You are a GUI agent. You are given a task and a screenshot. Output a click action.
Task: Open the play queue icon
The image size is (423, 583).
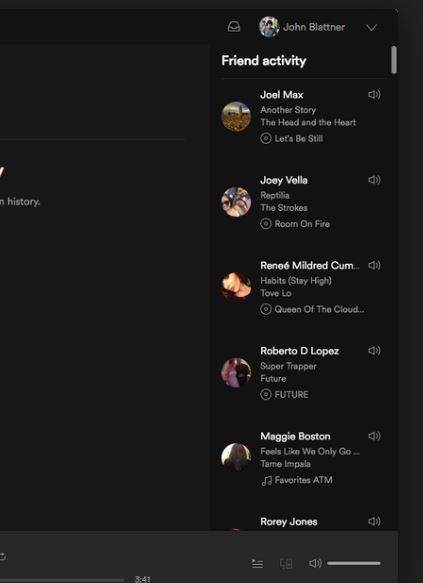coord(257,564)
